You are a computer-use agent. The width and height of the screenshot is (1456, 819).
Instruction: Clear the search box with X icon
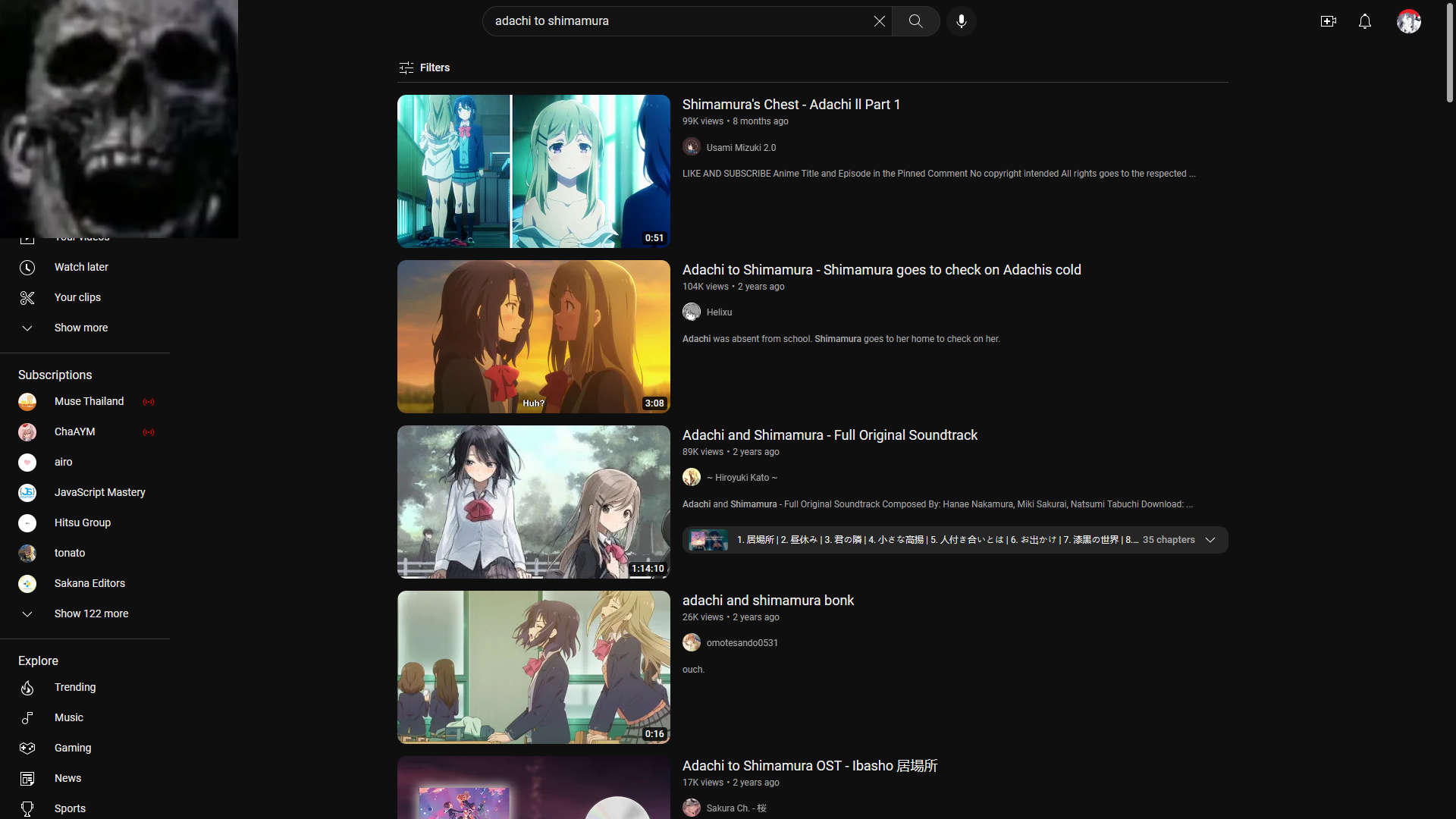[879, 21]
